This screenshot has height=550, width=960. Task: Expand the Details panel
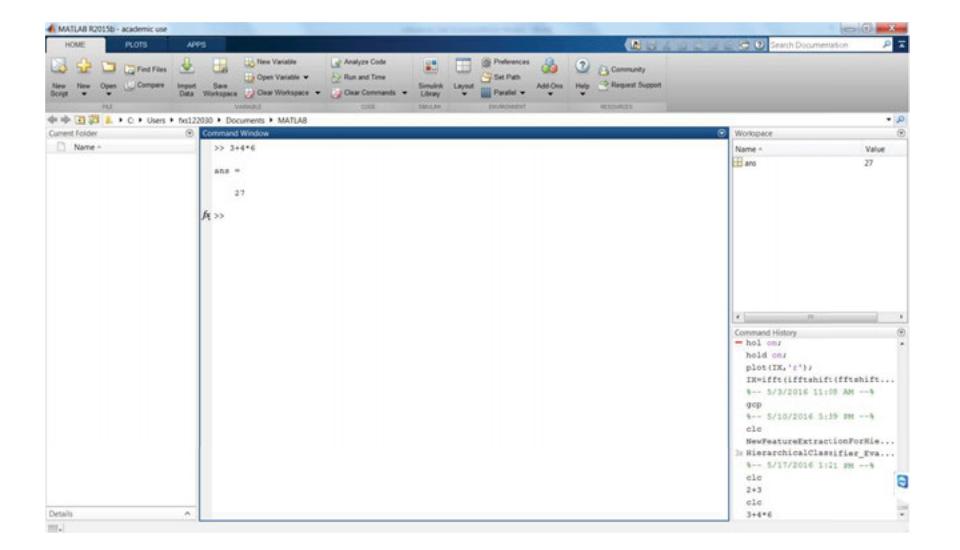pyautogui.click(x=187, y=513)
